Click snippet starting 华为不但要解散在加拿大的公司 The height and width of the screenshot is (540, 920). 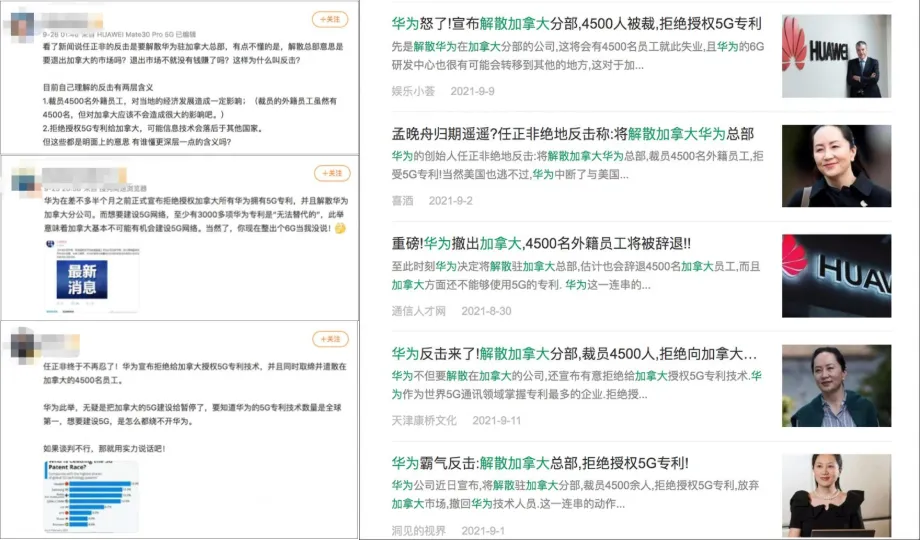(x=577, y=385)
